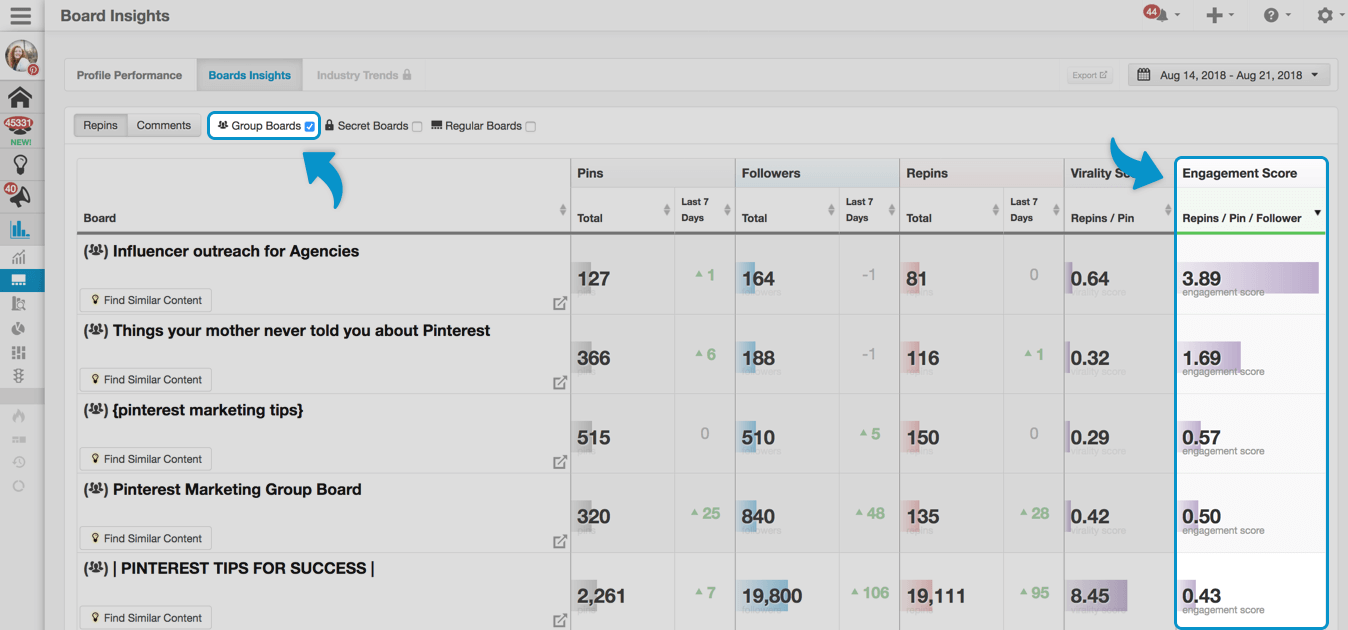Image resolution: width=1348 pixels, height=630 pixels.
Task: Find Similar Content for Influencer outreach board
Action: click(146, 300)
